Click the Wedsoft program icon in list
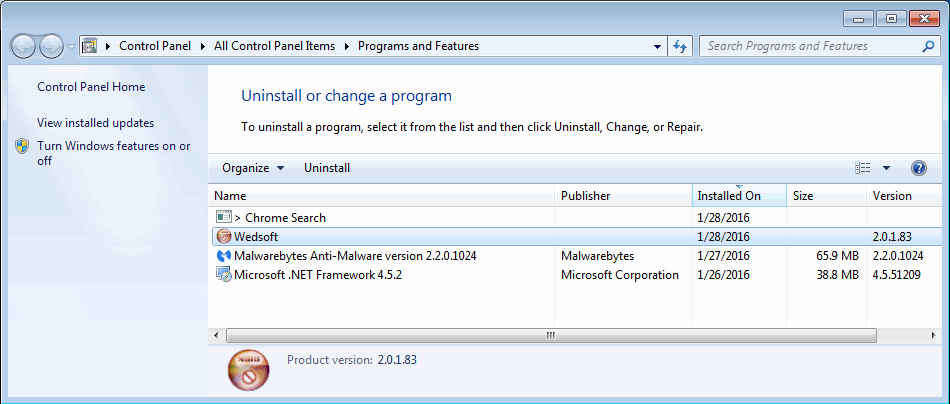950x404 pixels. 224,237
